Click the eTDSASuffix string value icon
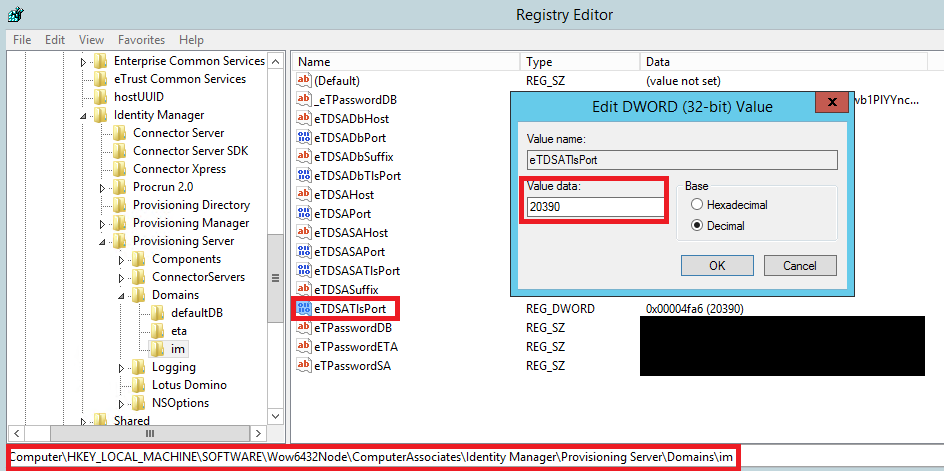Screen dimensions: 944x471 click(x=304, y=290)
